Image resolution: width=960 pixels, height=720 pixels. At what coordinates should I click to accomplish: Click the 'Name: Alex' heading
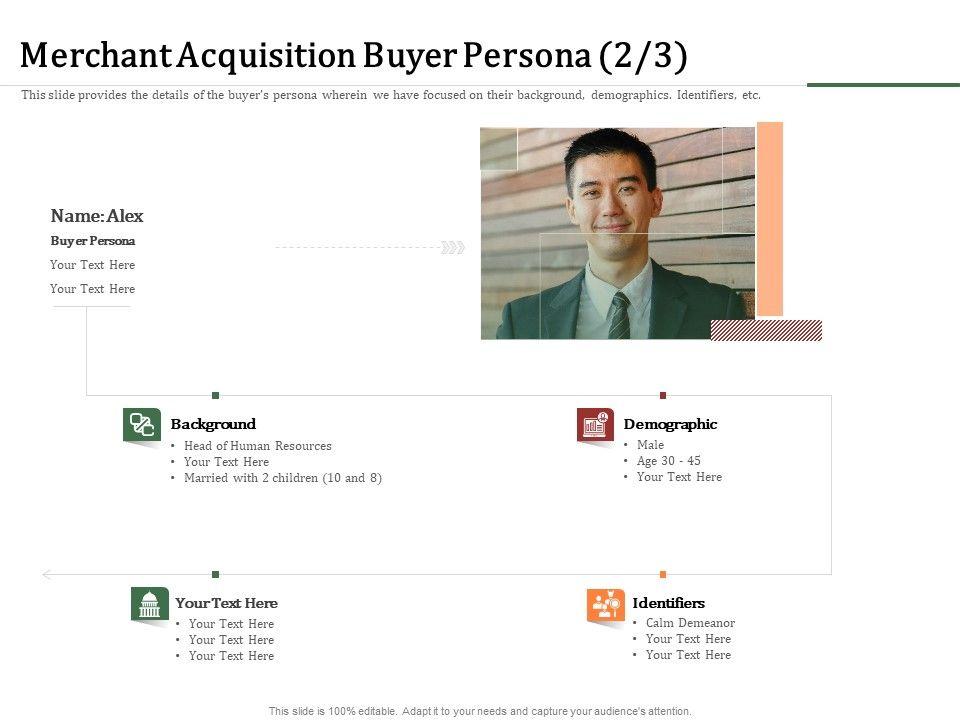(97, 216)
